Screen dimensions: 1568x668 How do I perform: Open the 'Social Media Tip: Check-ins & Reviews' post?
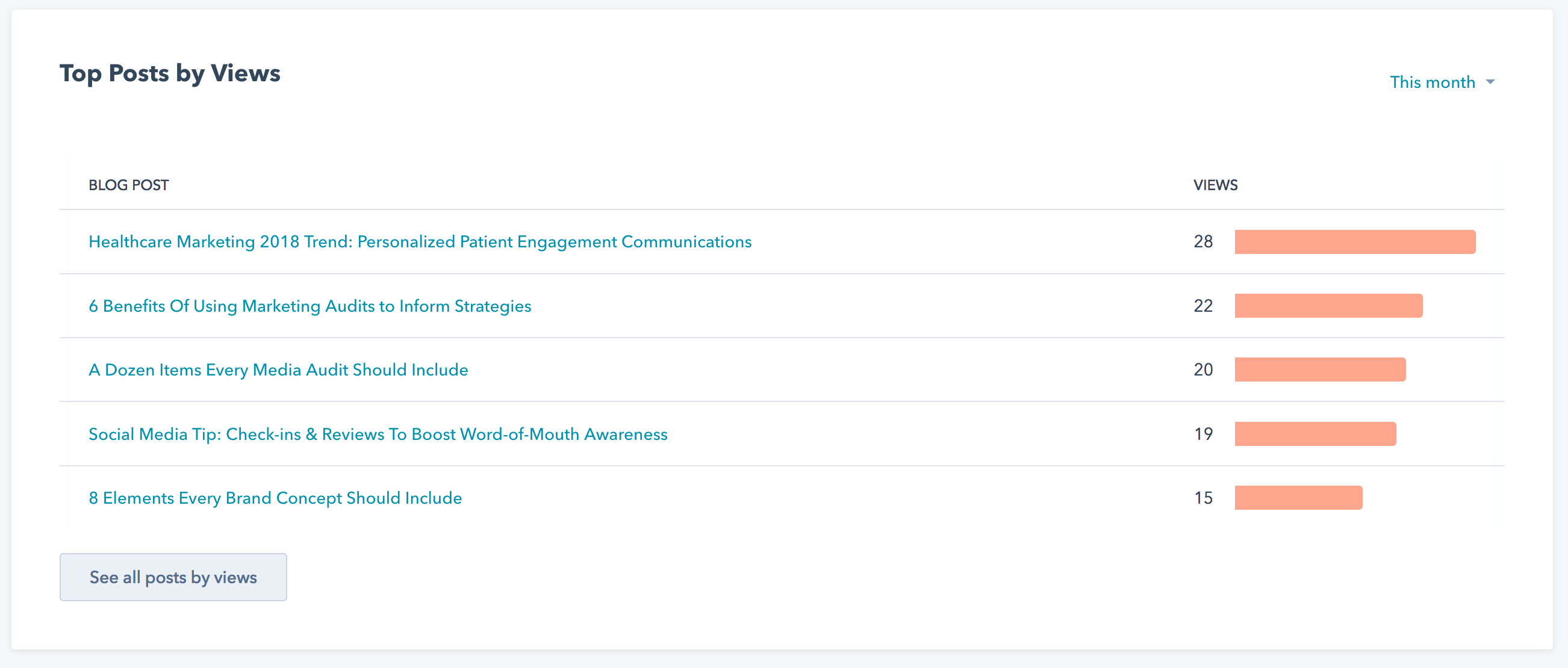click(378, 434)
